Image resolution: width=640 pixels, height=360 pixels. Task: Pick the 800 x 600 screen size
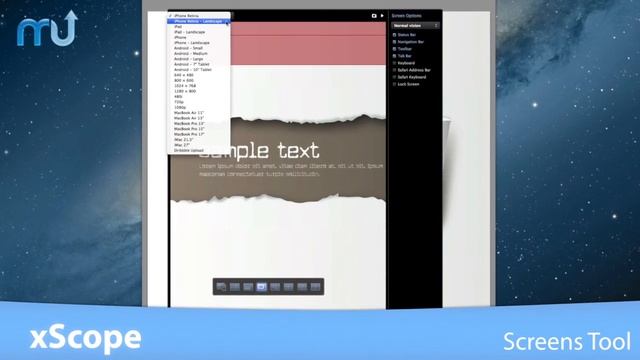pyautogui.click(x=199, y=80)
